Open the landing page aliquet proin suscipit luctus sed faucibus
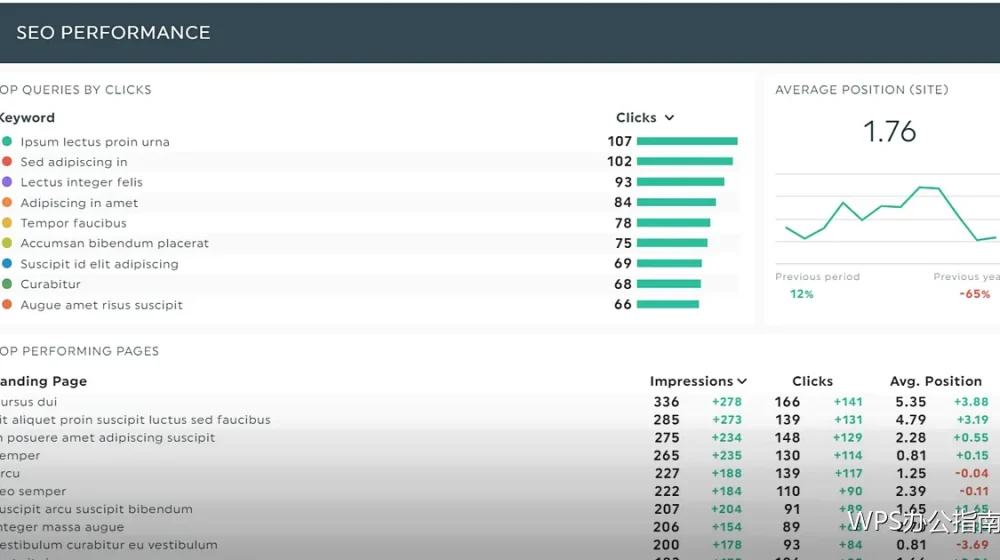 tap(135, 420)
